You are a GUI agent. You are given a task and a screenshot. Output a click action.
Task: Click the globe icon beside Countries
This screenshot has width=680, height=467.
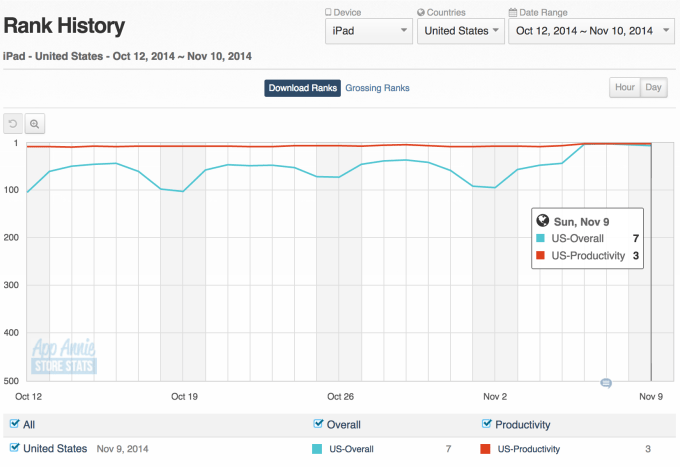coord(420,12)
